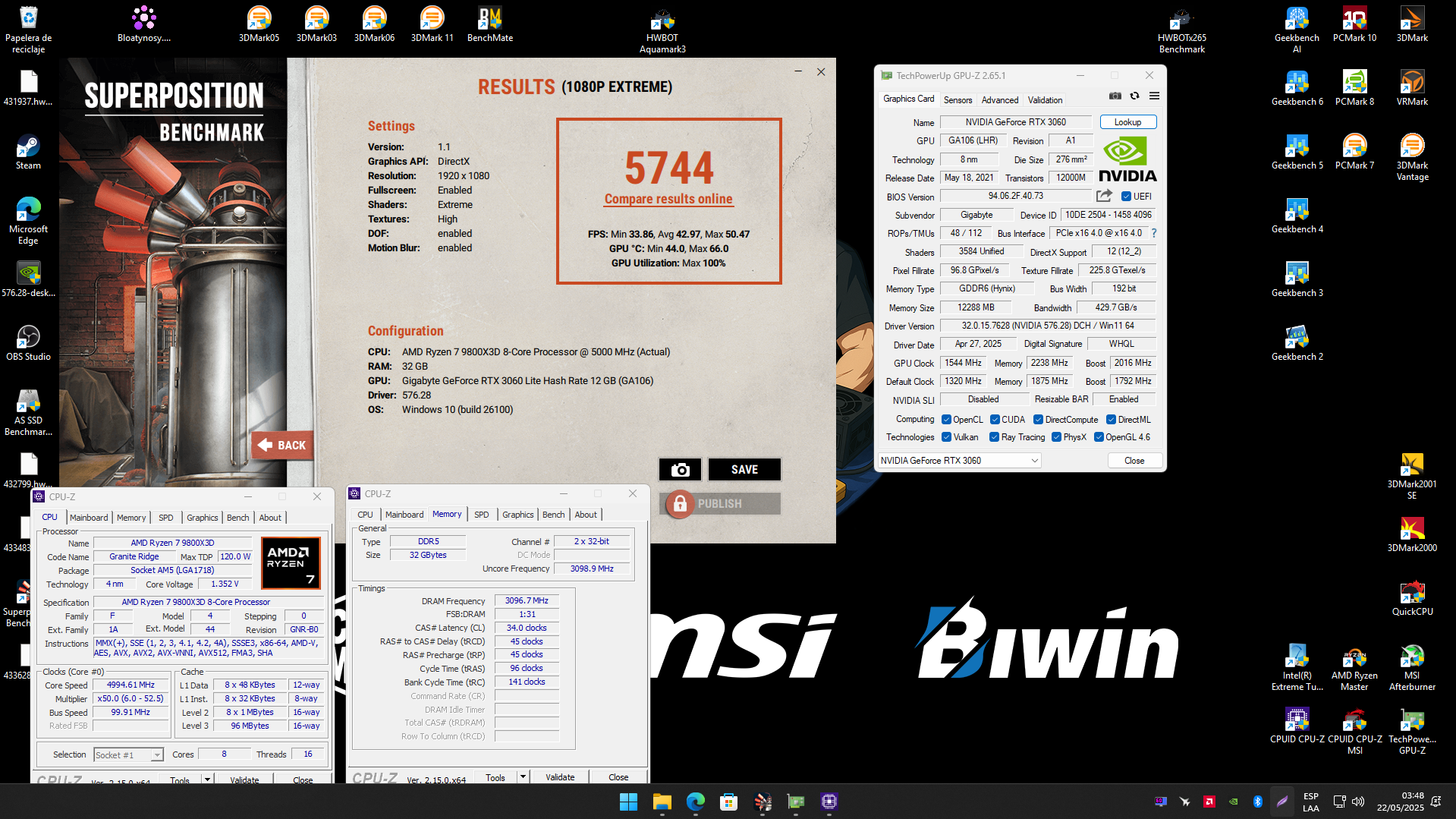Screen dimensions: 1456x819
Task: Open the Geekbench AI desktop icon
Action: [1297, 30]
